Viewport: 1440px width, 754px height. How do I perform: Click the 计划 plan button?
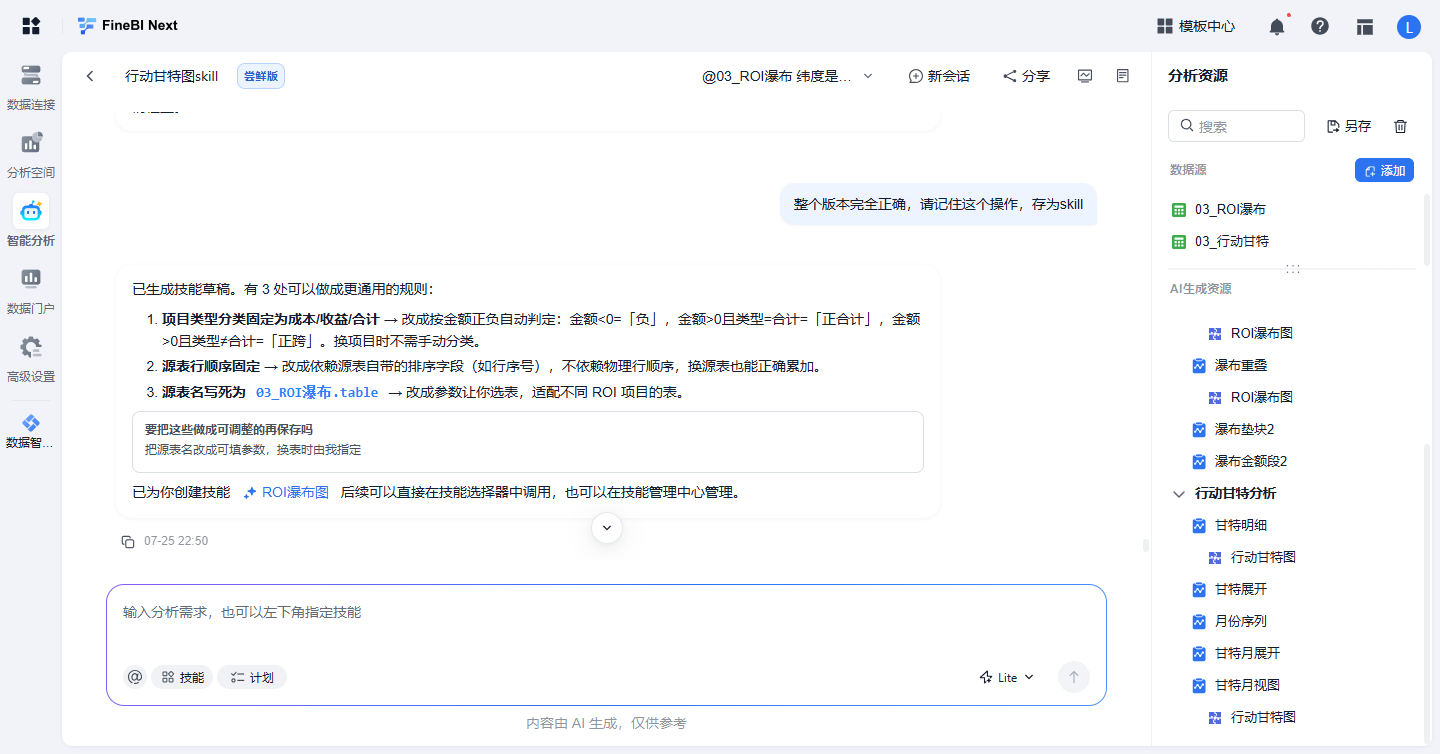point(252,677)
